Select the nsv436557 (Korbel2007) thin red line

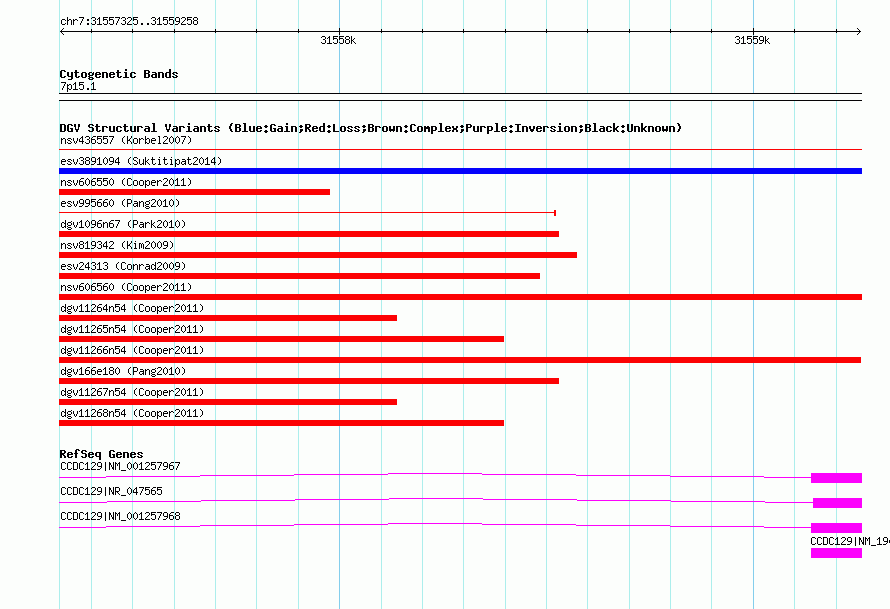[460, 150]
